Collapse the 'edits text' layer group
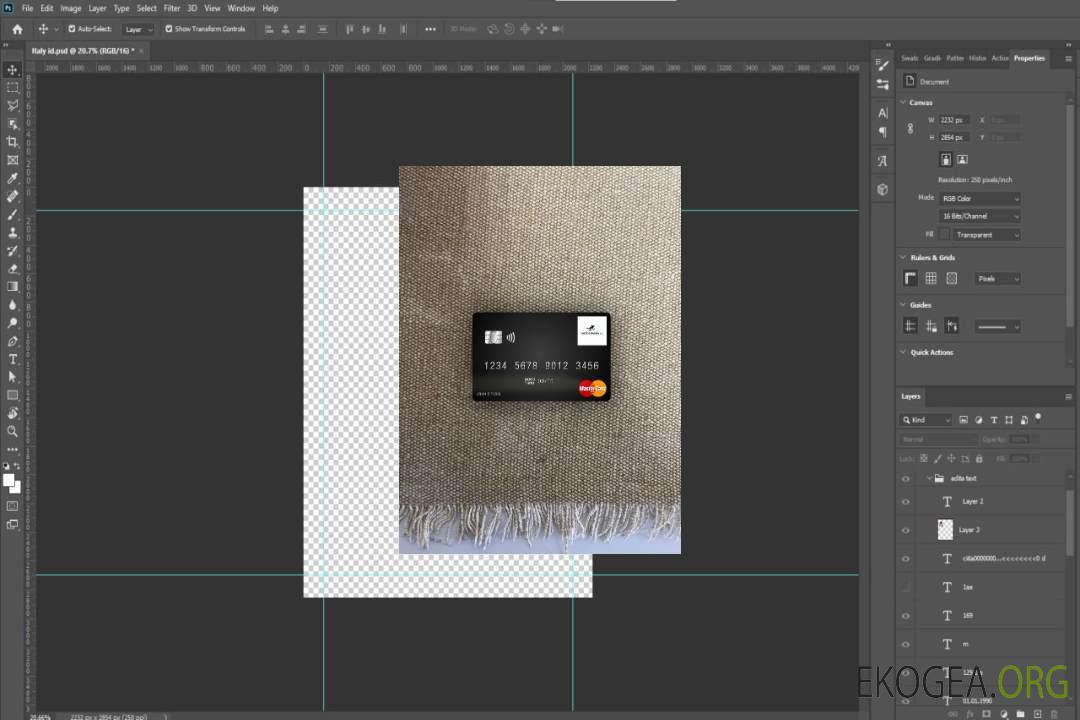The width and height of the screenshot is (1080, 720). [x=929, y=478]
